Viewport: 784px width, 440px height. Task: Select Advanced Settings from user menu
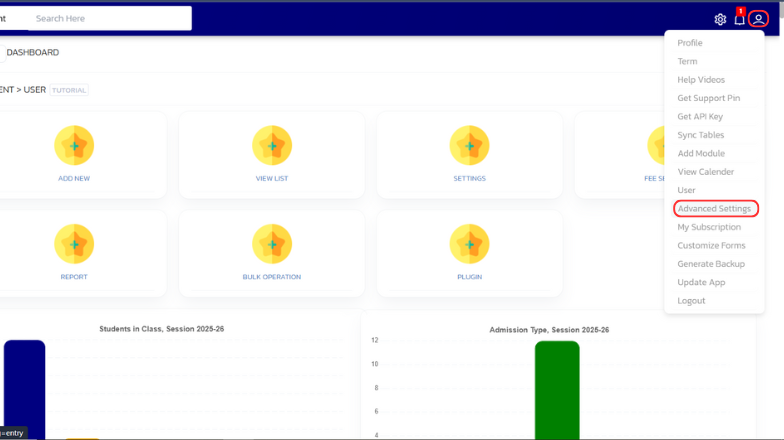click(x=714, y=209)
